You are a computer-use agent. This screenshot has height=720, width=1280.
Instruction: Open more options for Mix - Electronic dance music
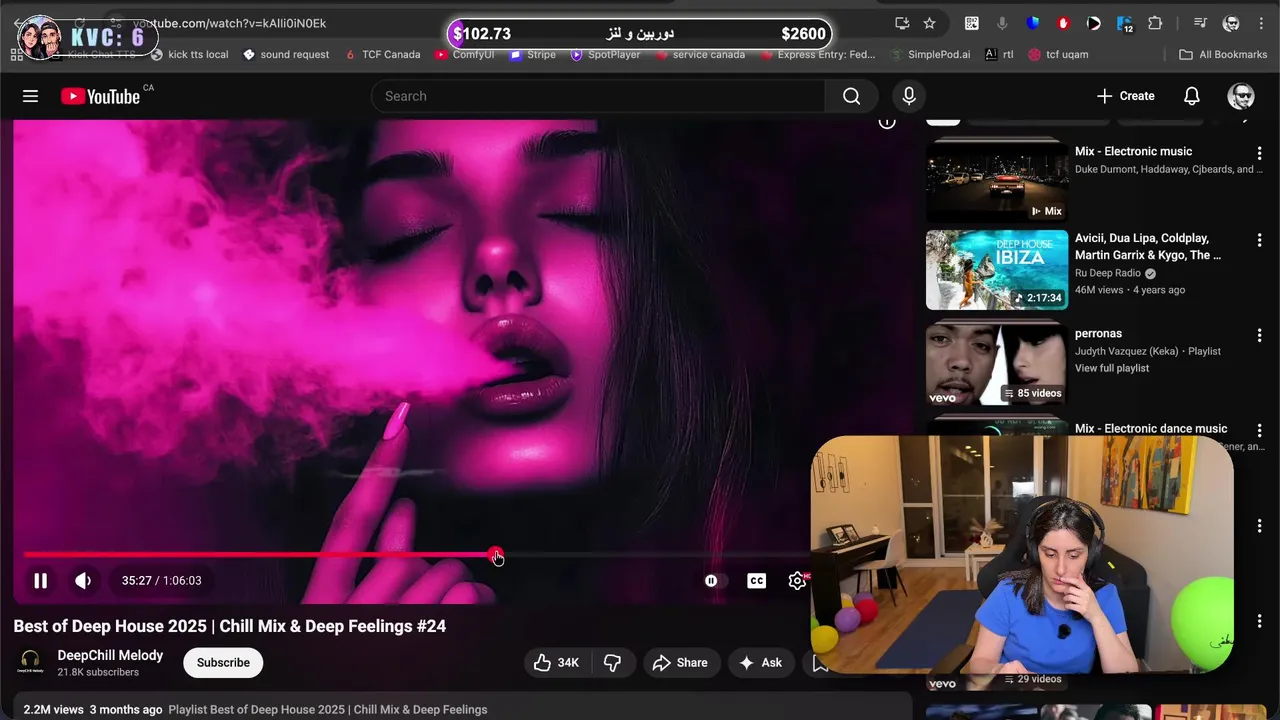(x=1259, y=430)
